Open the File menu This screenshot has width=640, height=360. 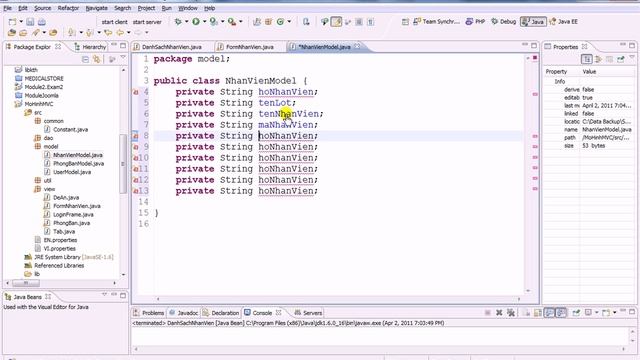click(7, 8)
